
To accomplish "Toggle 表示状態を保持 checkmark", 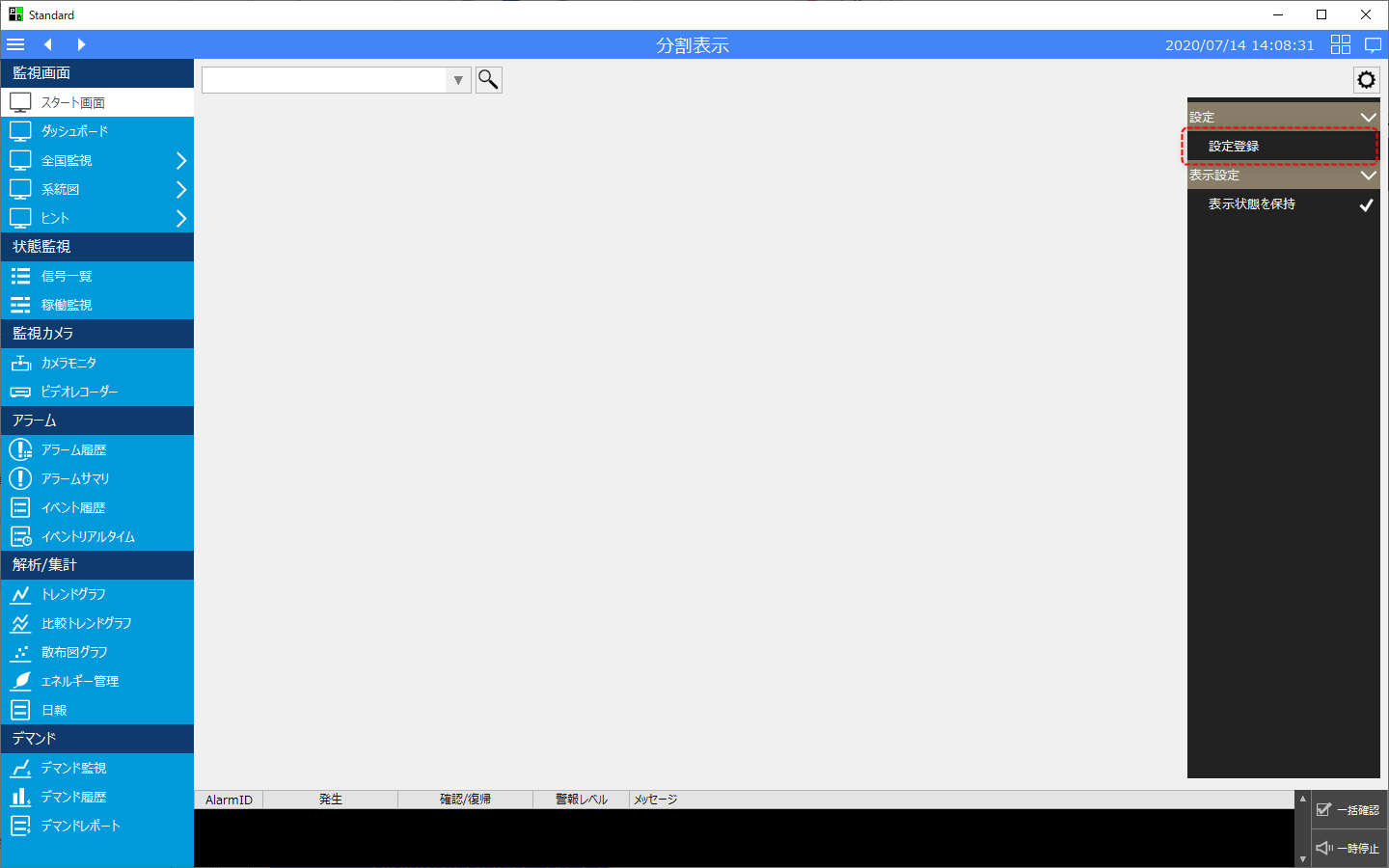I will (1365, 204).
